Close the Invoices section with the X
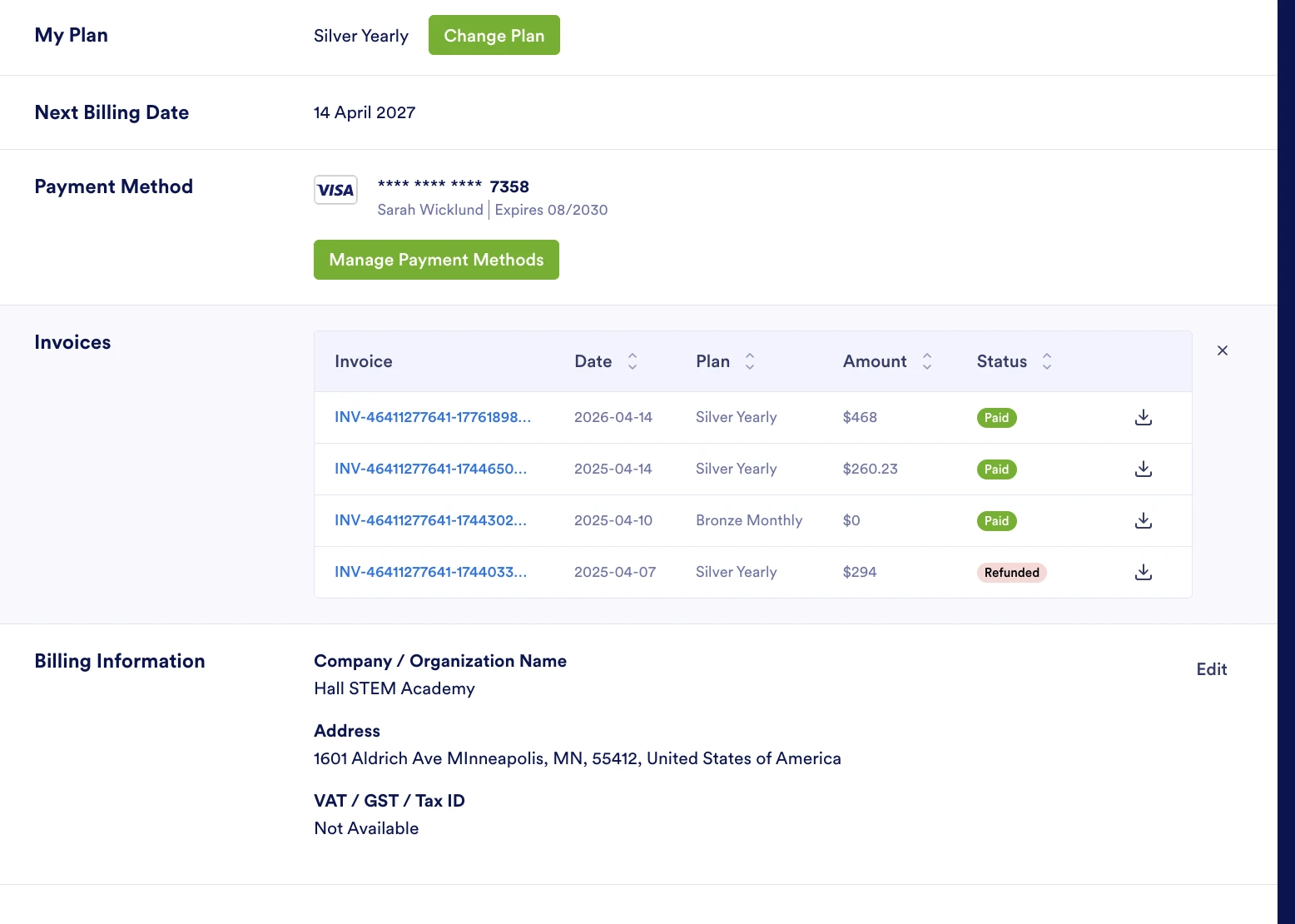This screenshot has width=1295, height=924. pos(1223,350)
